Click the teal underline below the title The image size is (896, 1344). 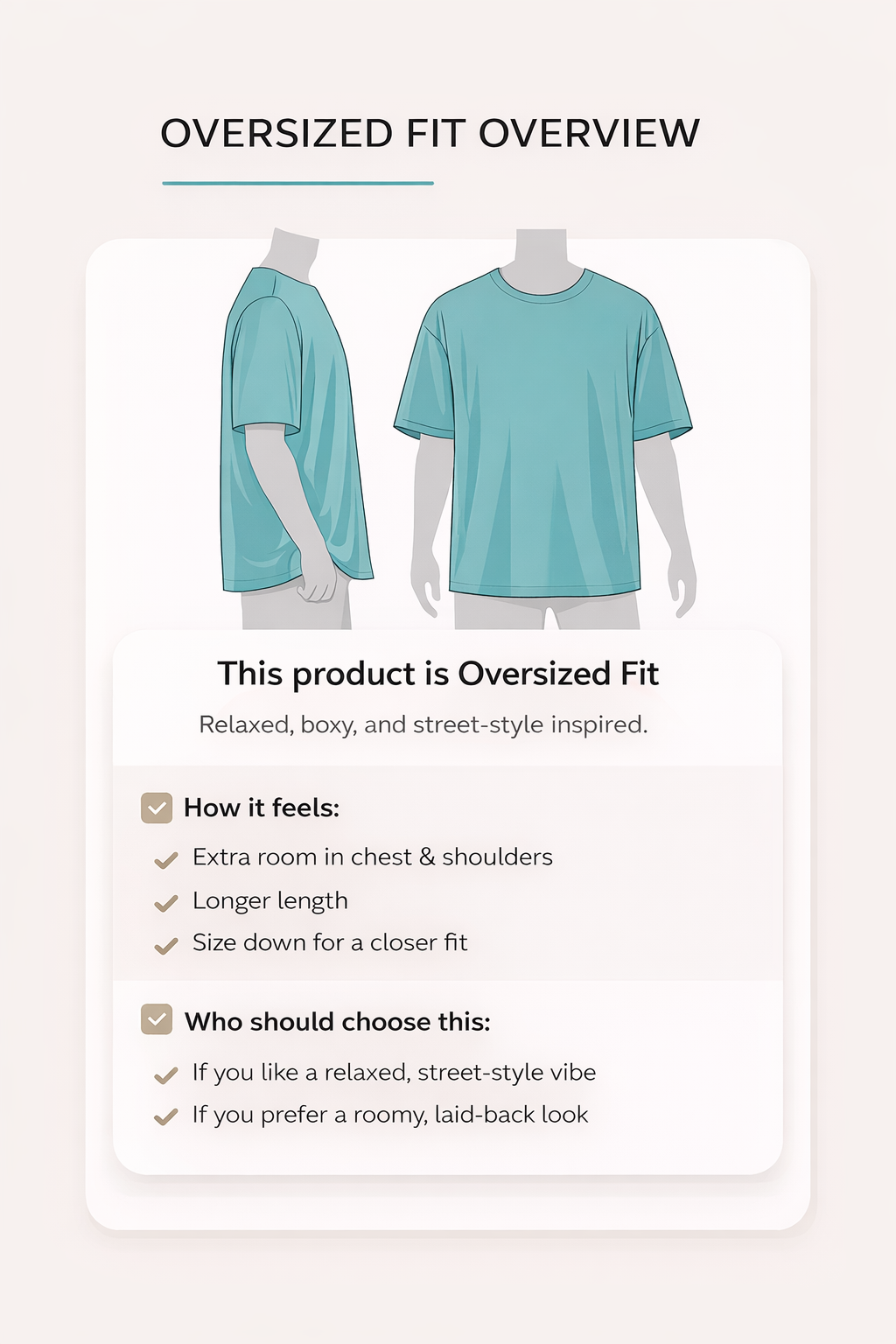pos(297,183)
